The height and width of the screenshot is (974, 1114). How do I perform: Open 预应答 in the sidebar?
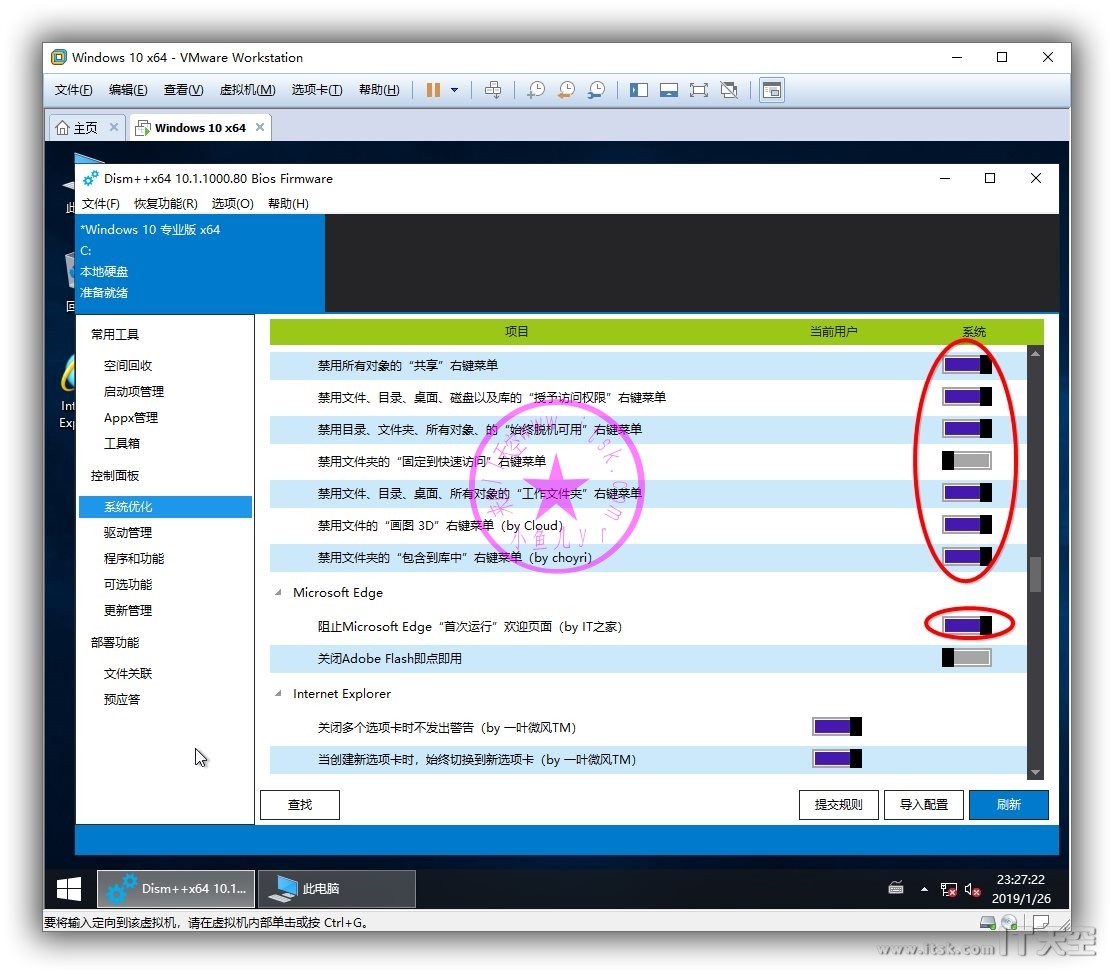(122, 699)
